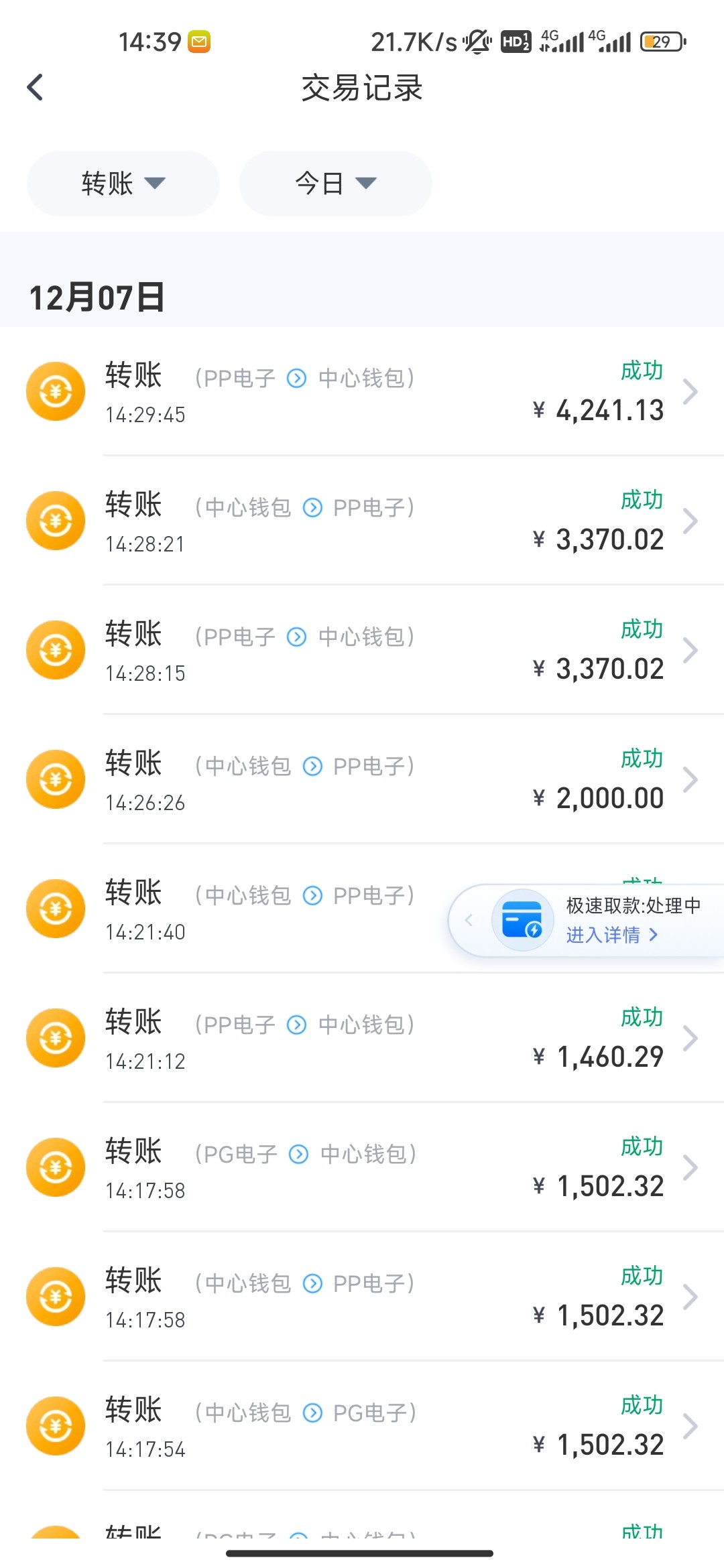Viewport: 724px width, 1568px height.
Task: Tap the coin icon for 14:28:15 transfer
Action: 56,650
